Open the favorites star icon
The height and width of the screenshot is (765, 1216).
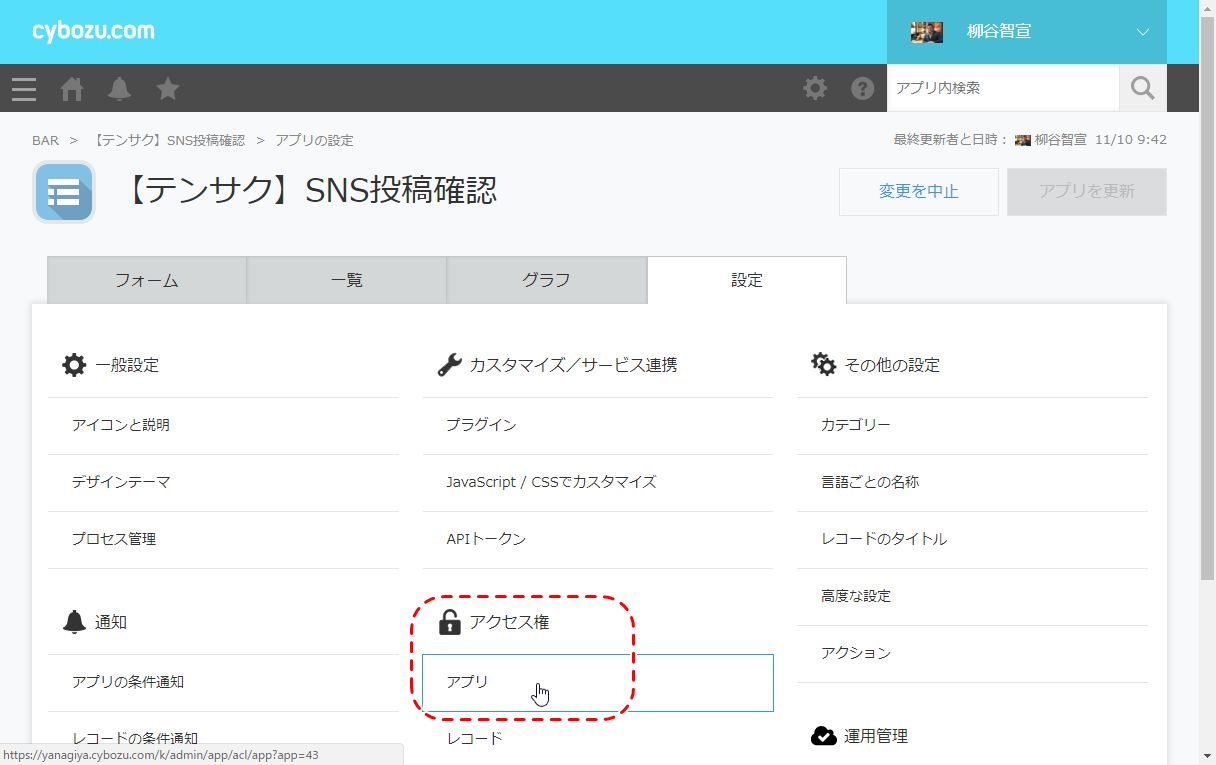click(x=168, y=89)
